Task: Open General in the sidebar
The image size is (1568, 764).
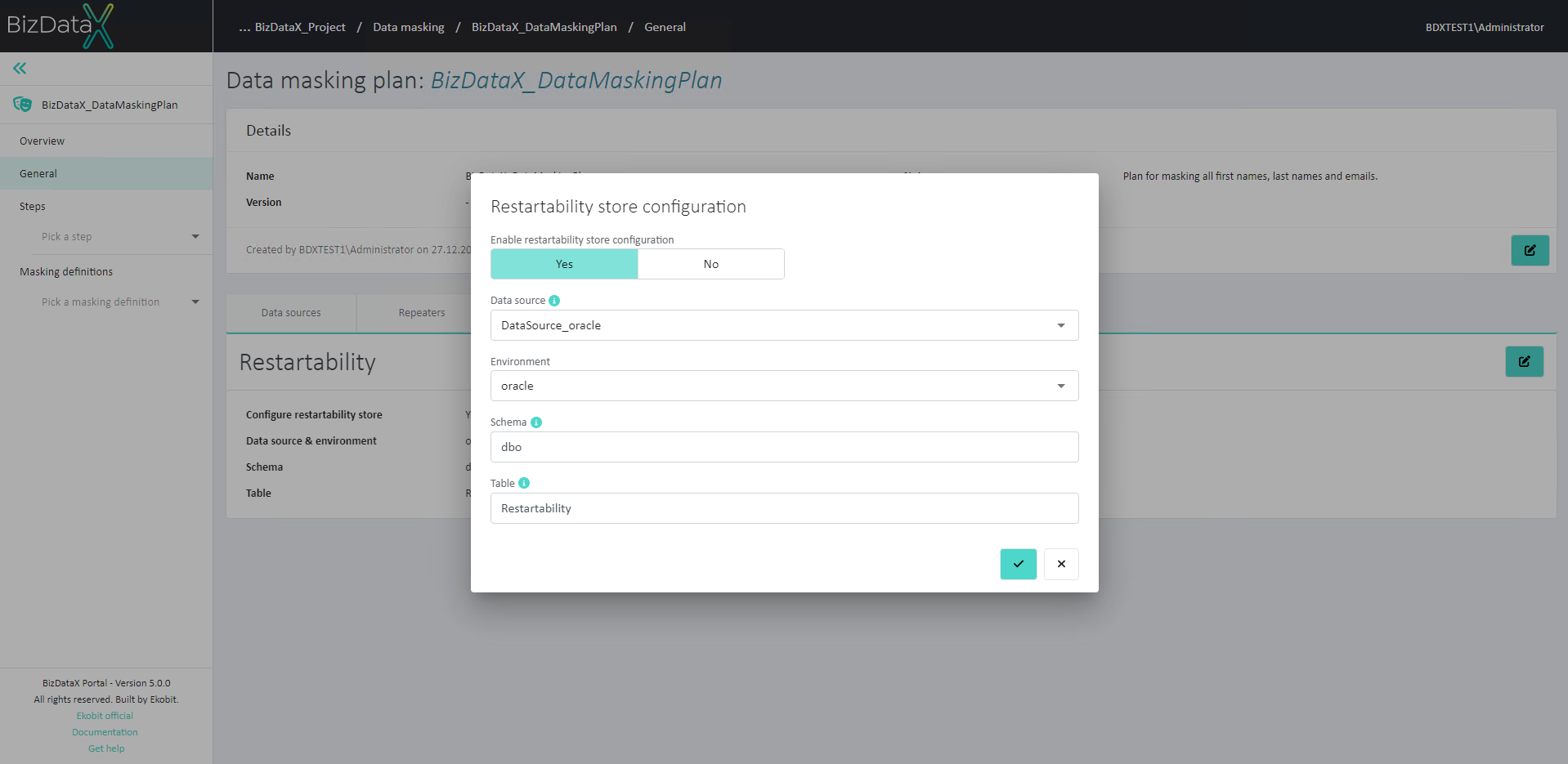Action: click(x=106, y=174)
